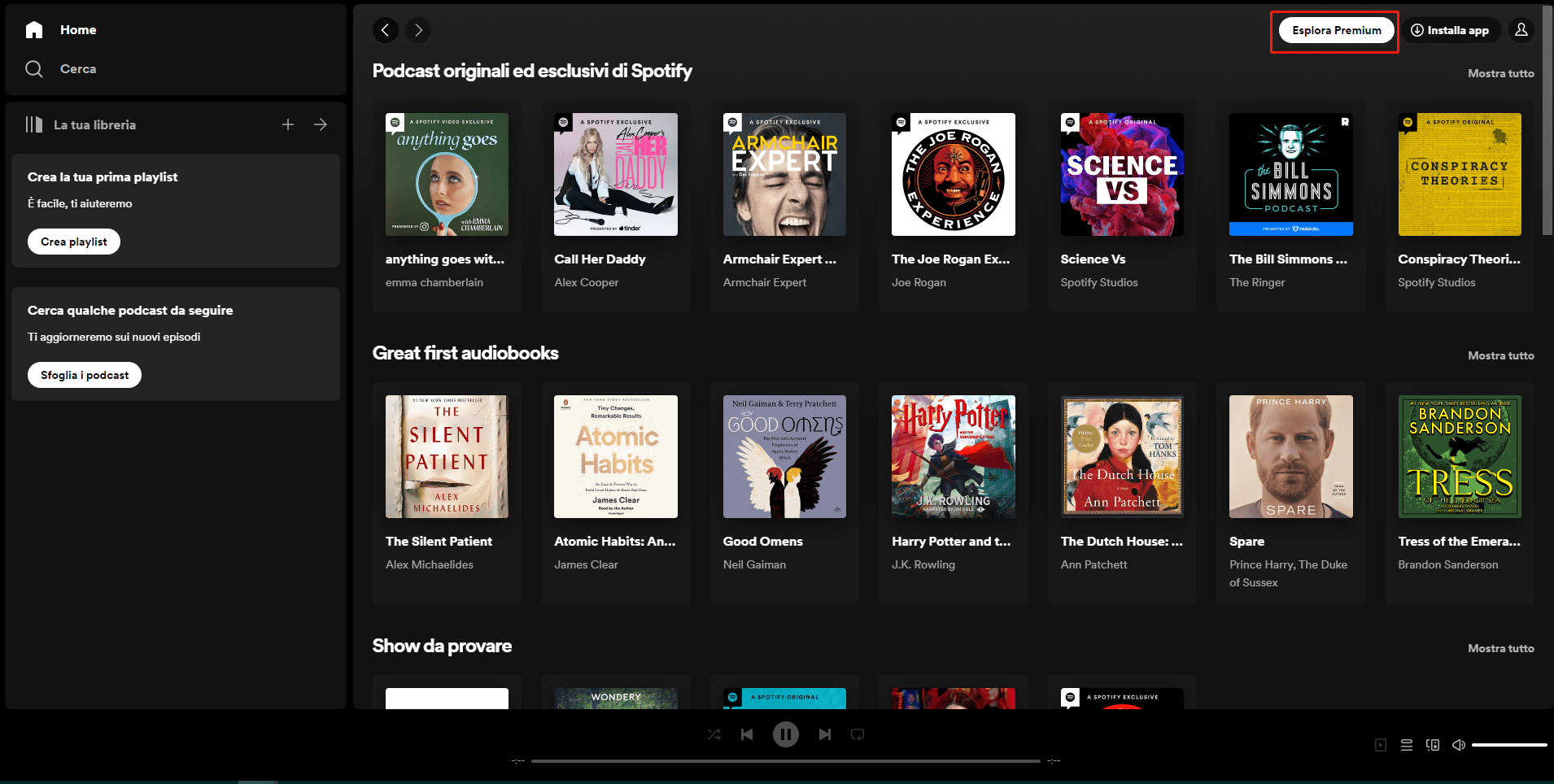Viewport: 1554px width, 784px height.
Task: Click the Home label in sidebar
Action: (78, 30)
